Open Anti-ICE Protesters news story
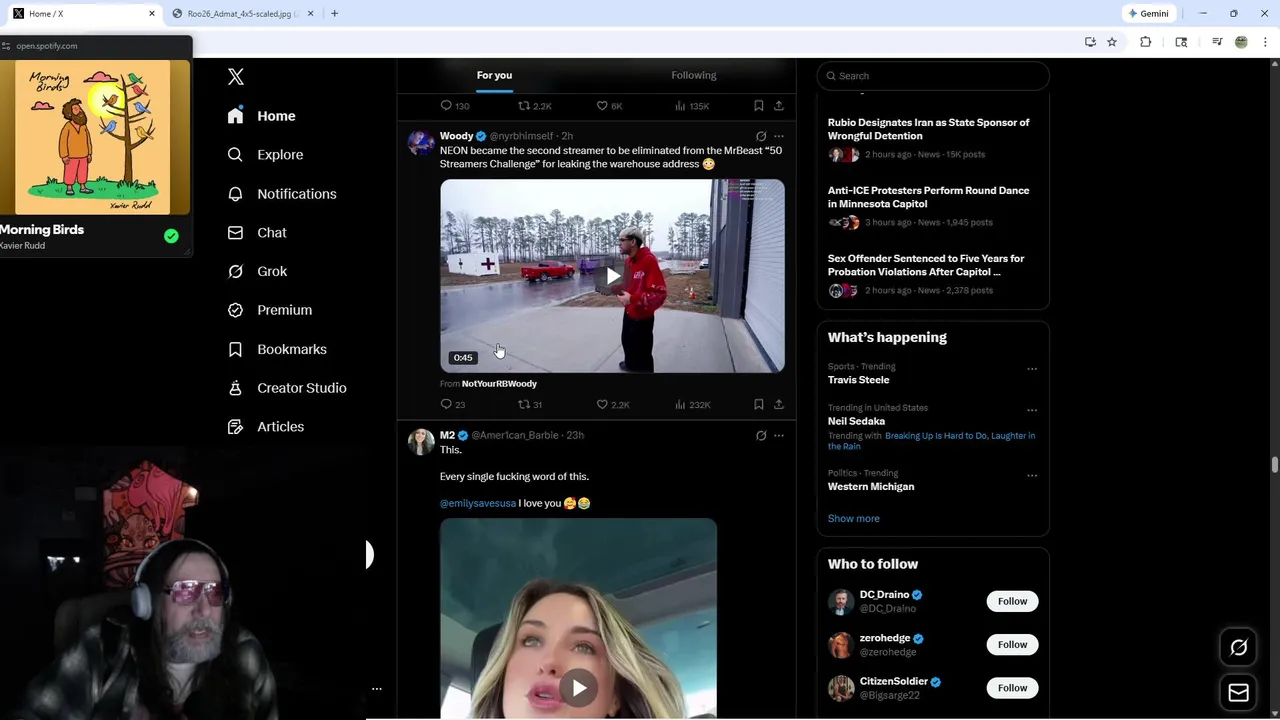The image size is (1280, 720). coord(928,197)
